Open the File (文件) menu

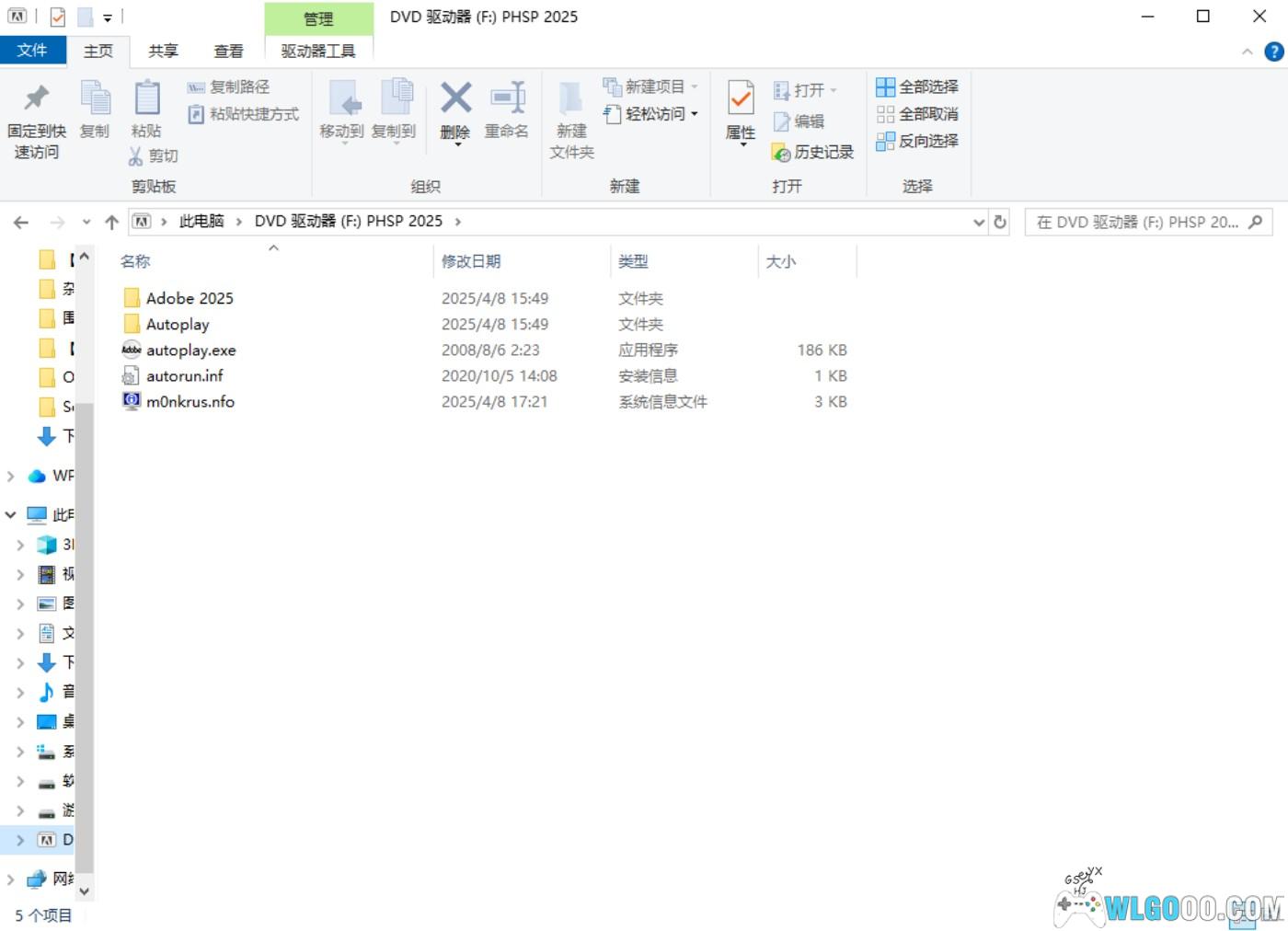[x=32, y=51]
